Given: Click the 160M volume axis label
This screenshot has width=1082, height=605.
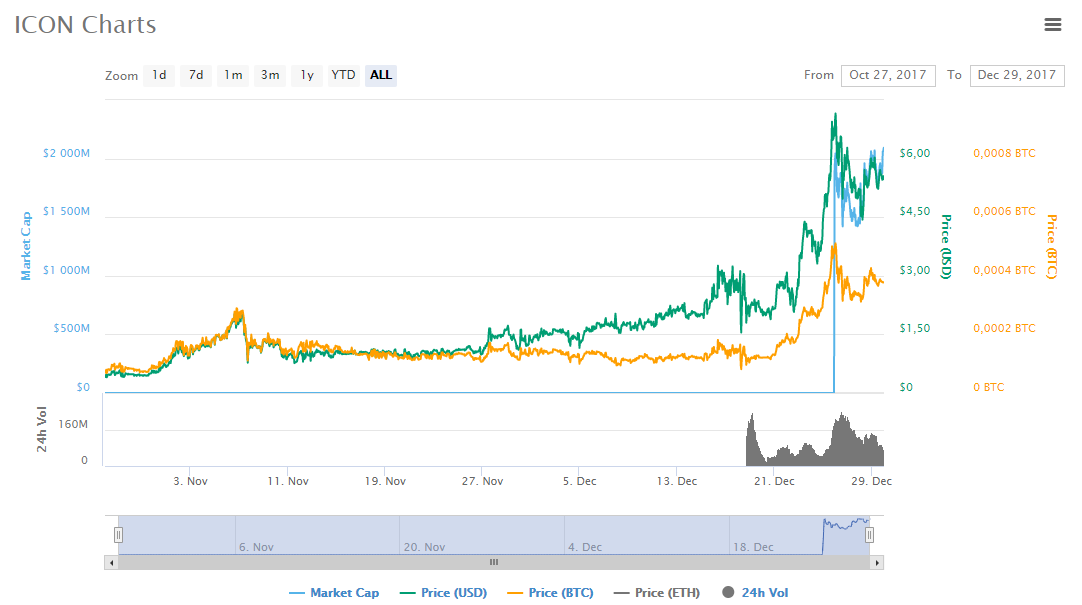Looking at the screenshot, I should pos(73,424).
